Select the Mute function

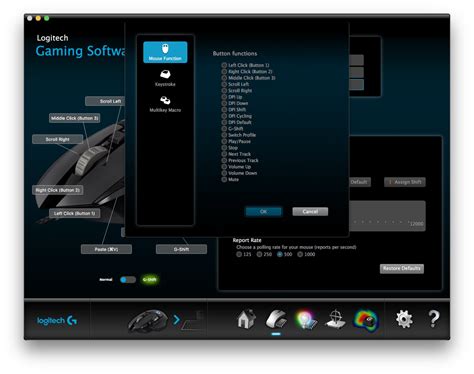(224, 179)
